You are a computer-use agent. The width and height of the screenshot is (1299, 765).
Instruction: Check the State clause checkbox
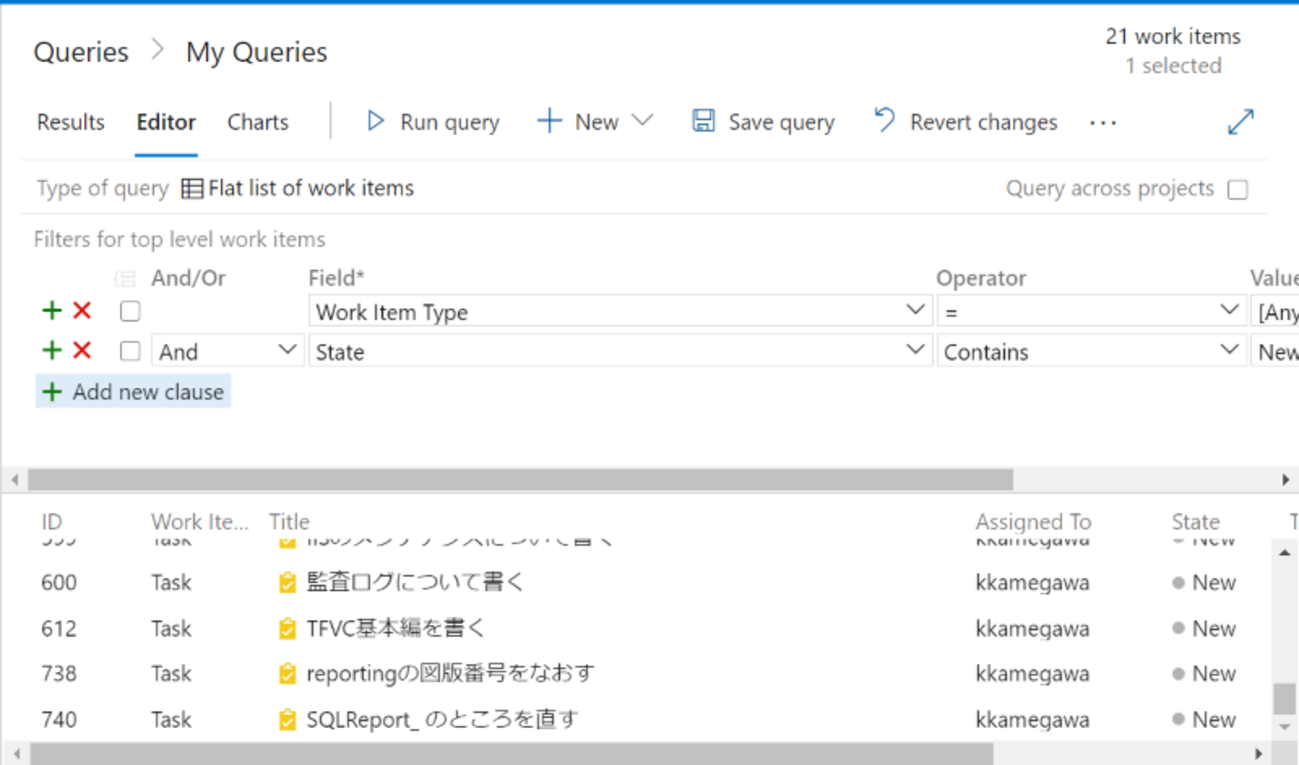[x=130, y=351]
